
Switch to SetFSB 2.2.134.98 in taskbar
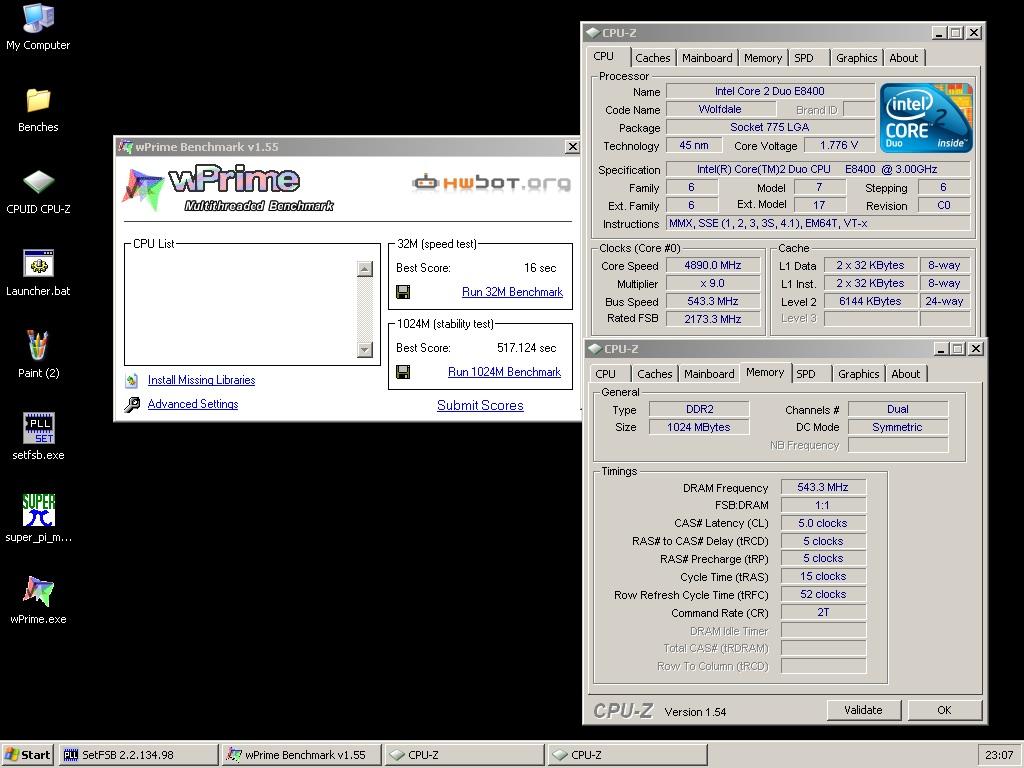tap(138, 755)
